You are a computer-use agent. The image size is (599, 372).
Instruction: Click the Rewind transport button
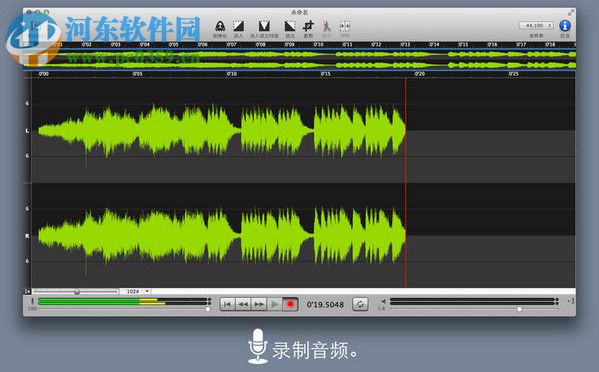(243, 304)
